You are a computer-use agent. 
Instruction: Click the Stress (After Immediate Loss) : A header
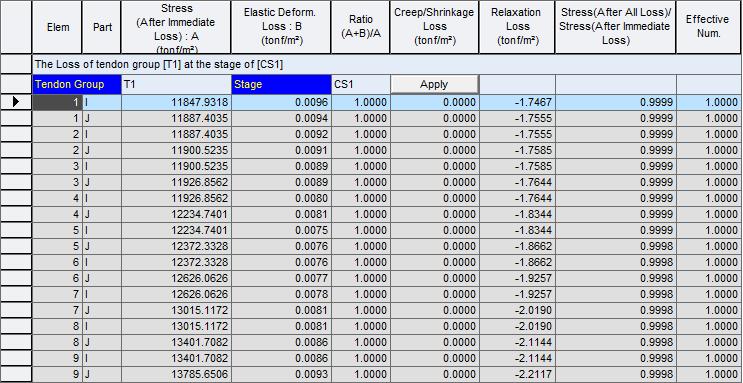tap(176, 27)
